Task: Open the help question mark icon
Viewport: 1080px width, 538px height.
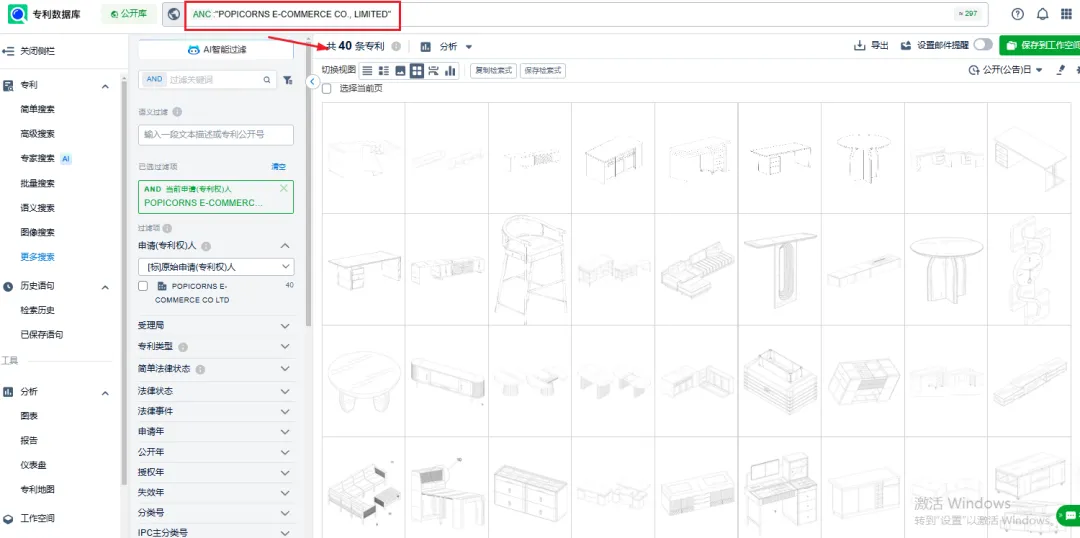Action: [1018, 14]
